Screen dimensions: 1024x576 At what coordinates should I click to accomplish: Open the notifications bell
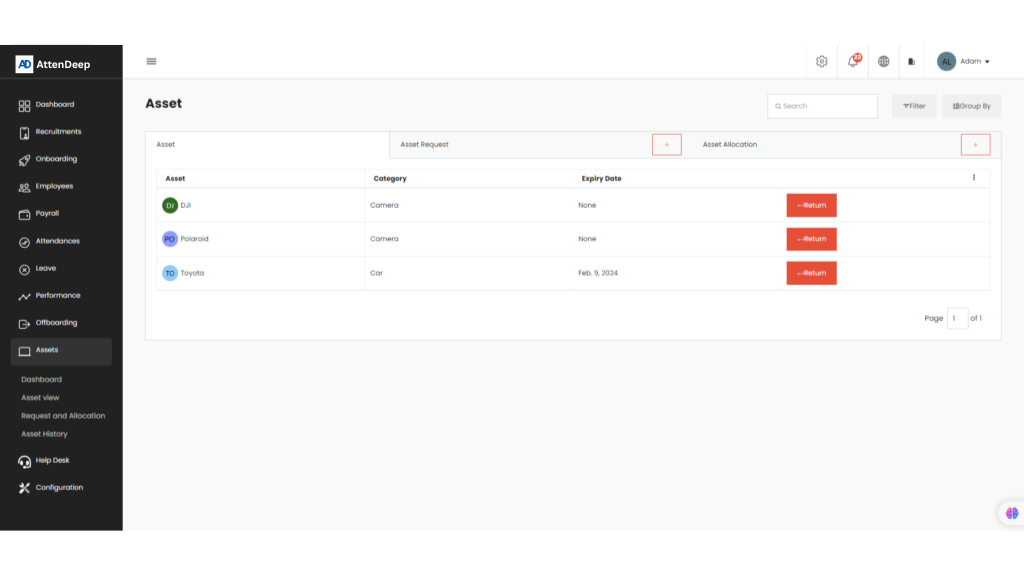click(853, 61)
